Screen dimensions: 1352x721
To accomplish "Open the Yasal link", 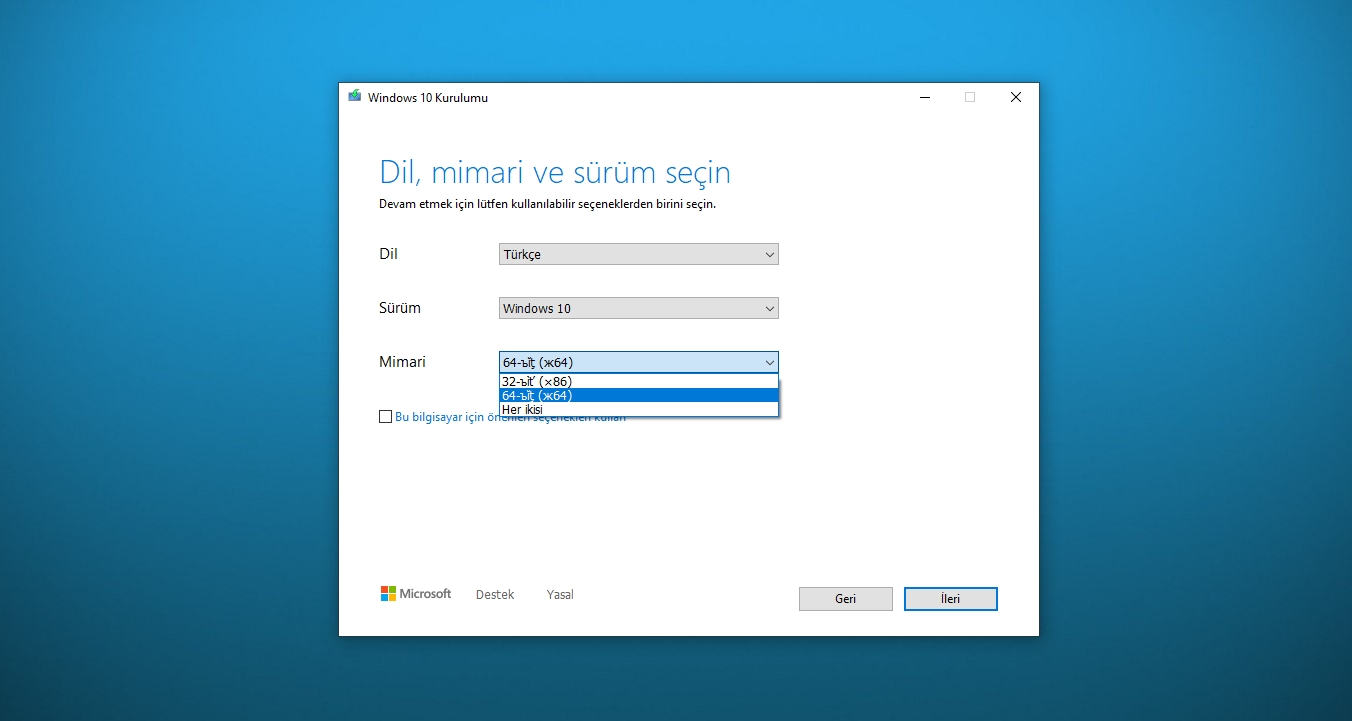I will coord(560,595).
